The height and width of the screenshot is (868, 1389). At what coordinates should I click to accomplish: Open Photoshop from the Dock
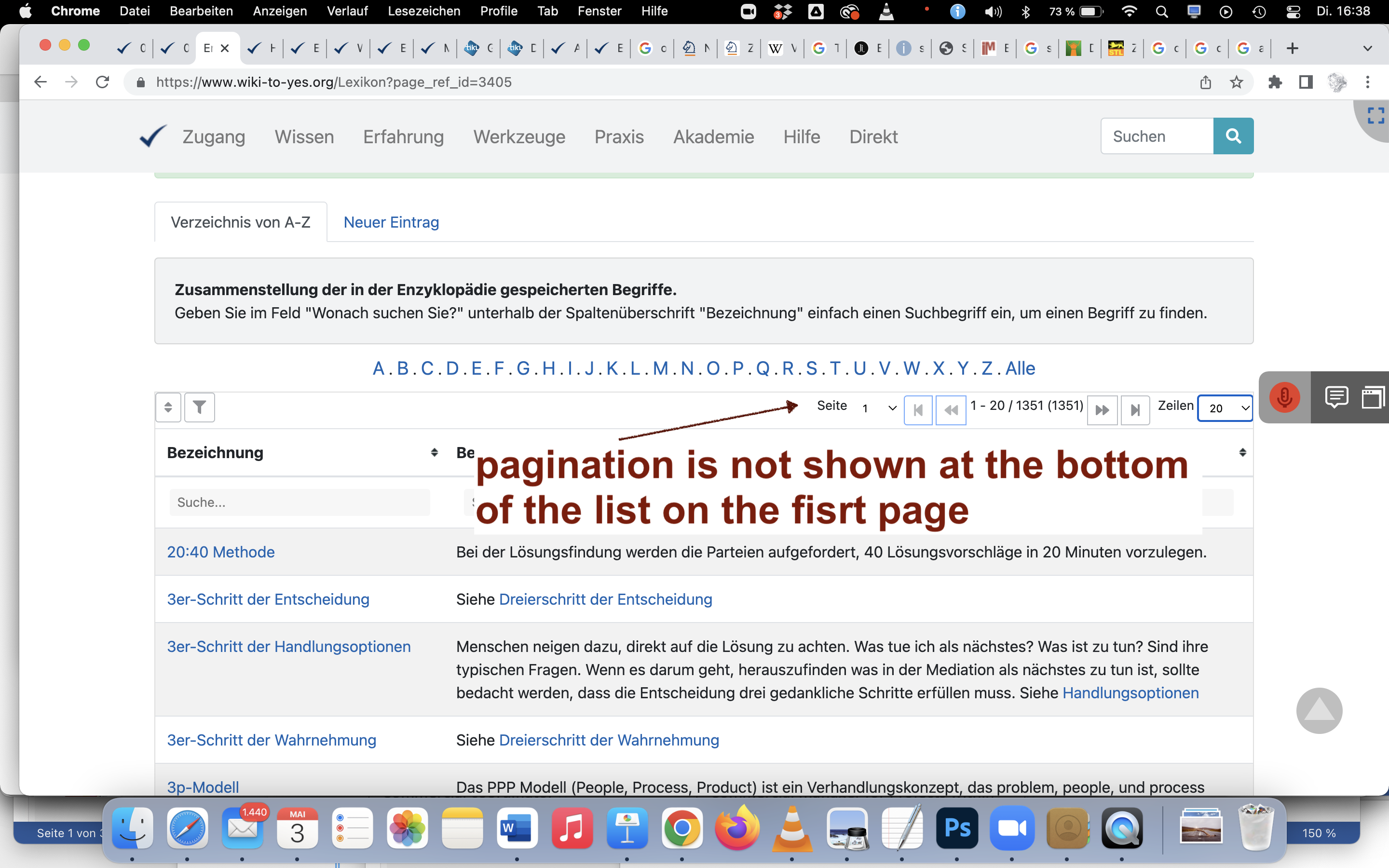point(957,828)
